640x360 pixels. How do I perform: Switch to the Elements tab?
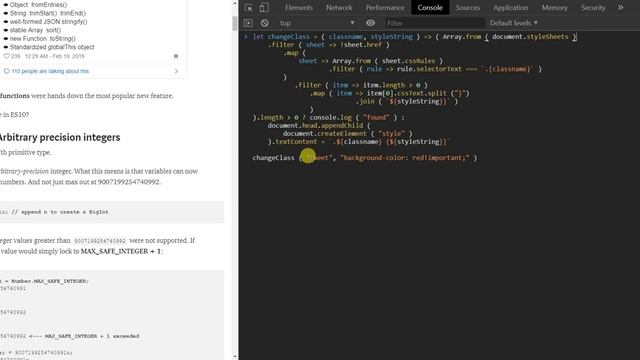299,7
